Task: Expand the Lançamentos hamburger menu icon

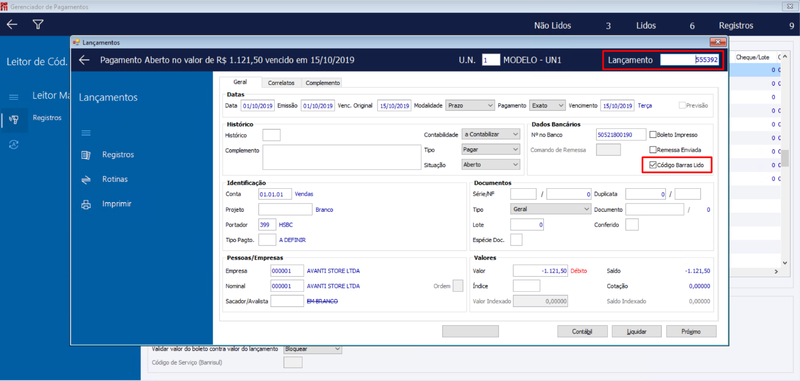Action: [x=86, y=133]
